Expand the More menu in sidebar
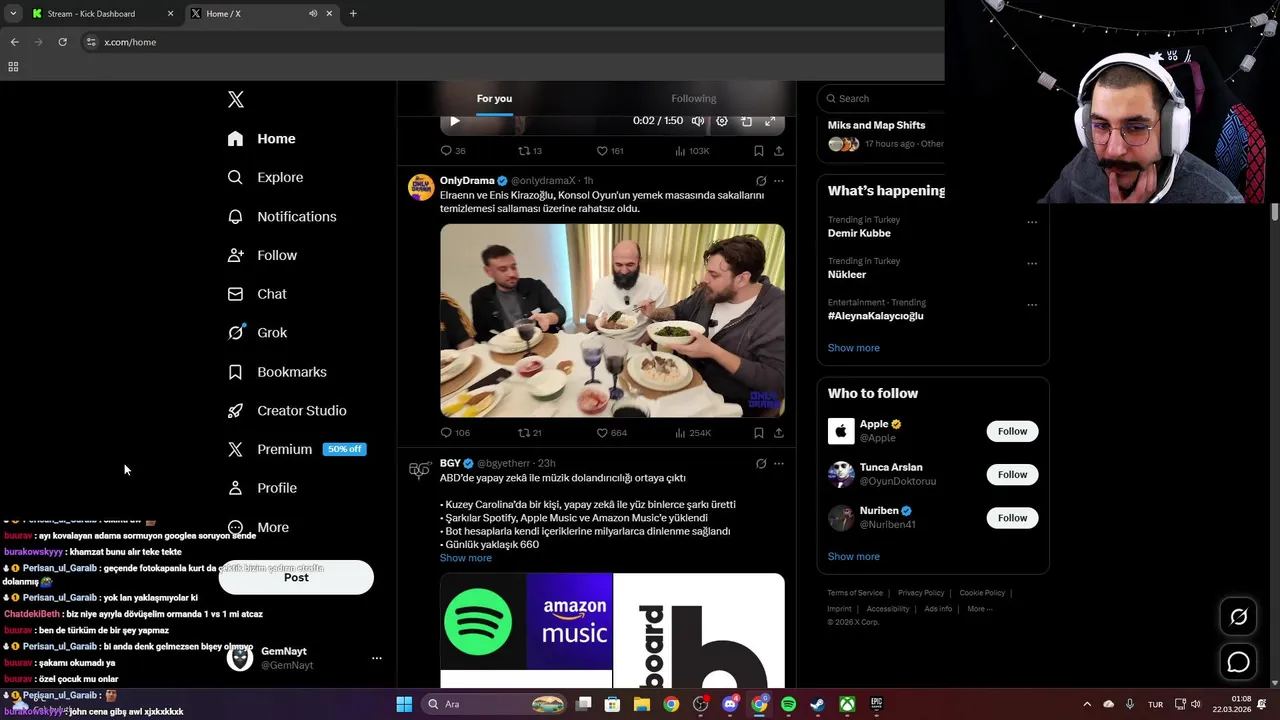This screenshot has height=720, width=1280. click(258, 527)
